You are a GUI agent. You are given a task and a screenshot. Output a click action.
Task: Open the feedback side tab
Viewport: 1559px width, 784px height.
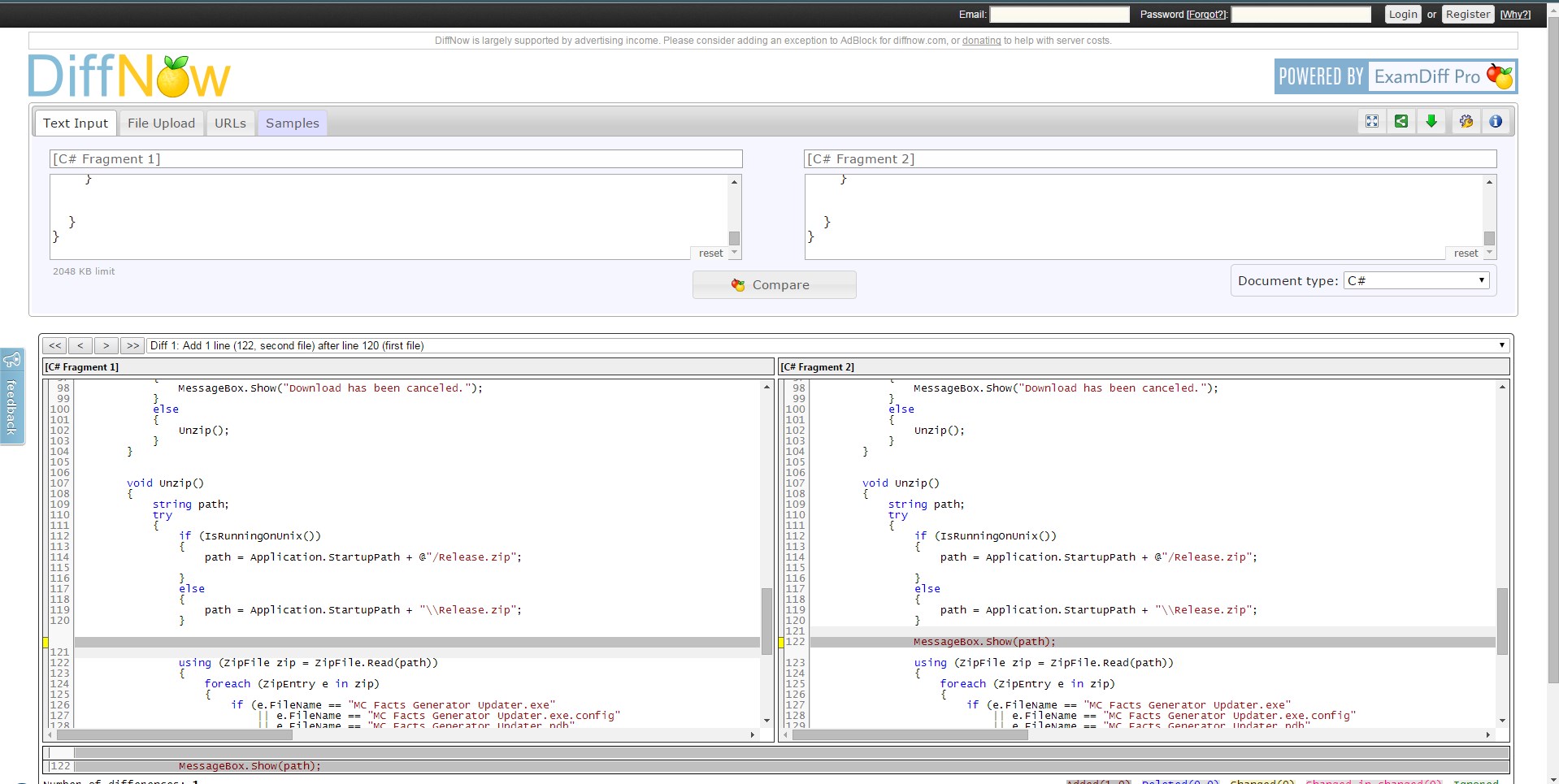(12, 396)
